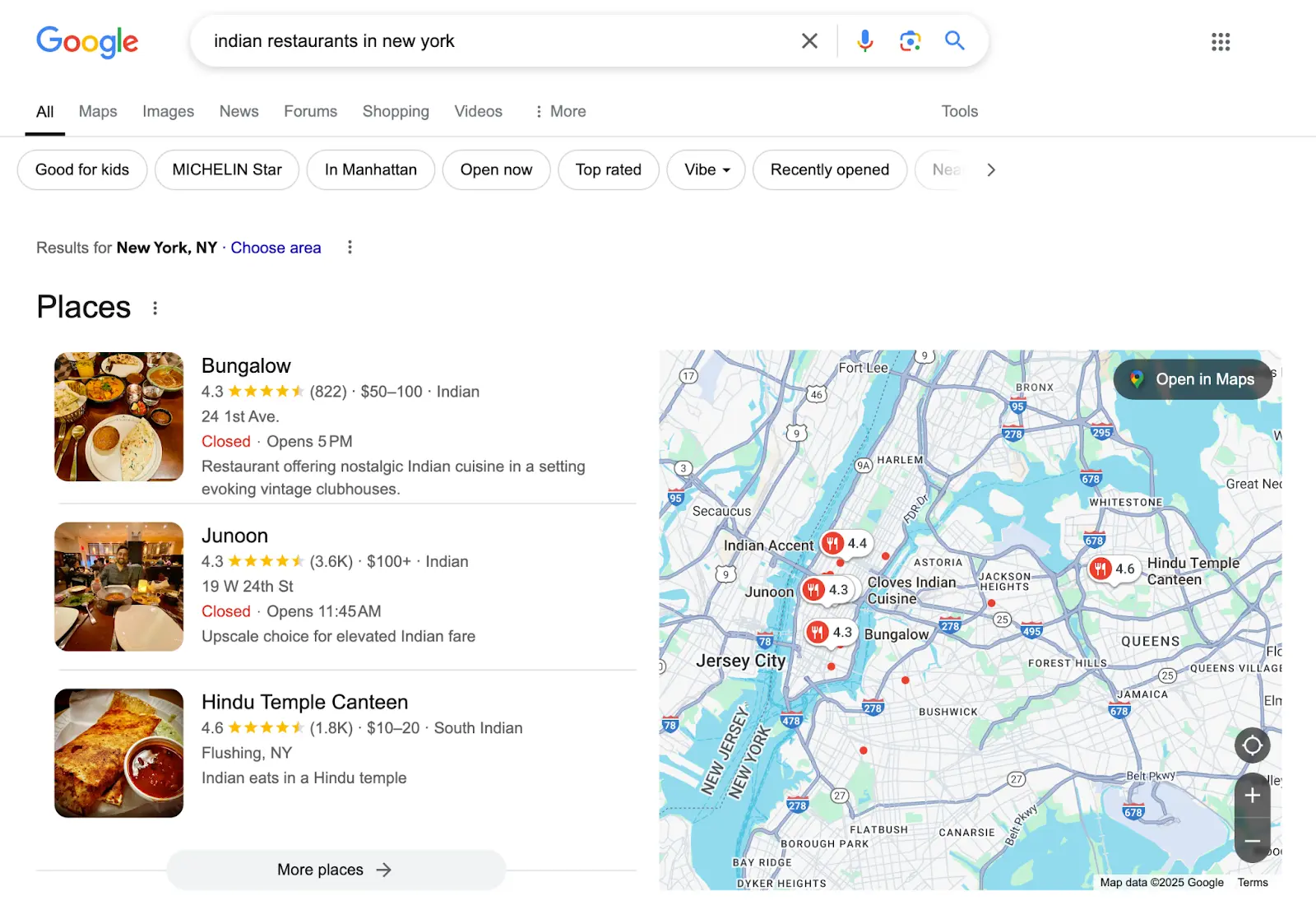1316x910 pixels.
Task: Click the search magnifier icon
Action: point(954,40)
